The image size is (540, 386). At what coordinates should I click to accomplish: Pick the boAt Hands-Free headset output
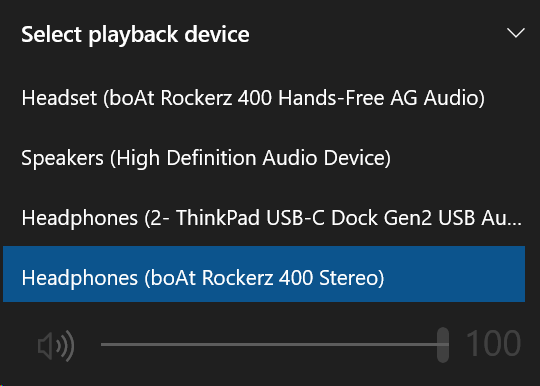[264, 98]
